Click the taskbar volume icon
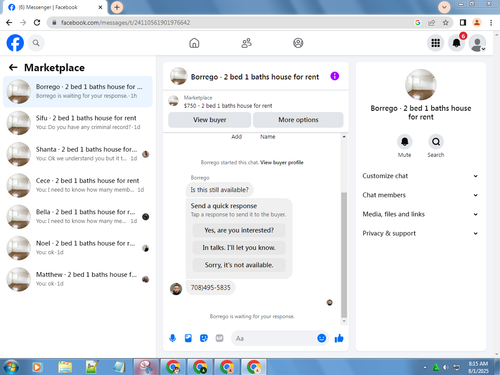The height and width of the screenshot is (375, 500). (x=446, y=368)
